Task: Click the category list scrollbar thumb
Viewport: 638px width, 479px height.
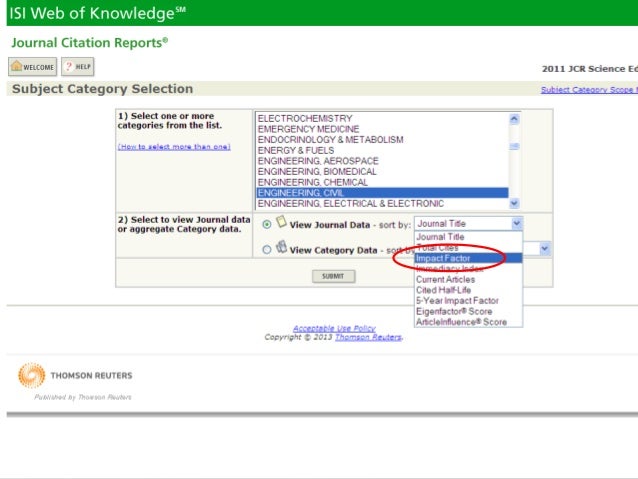Action: [x=514, y=146]
